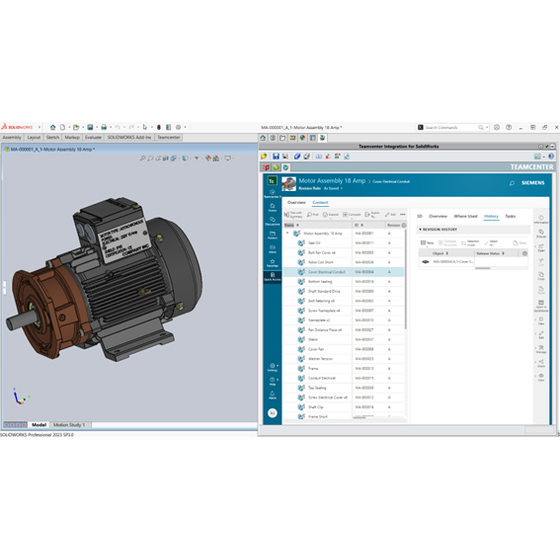Click the motor thumbnail image in header

pyautogui.click(x=289, y=184)
